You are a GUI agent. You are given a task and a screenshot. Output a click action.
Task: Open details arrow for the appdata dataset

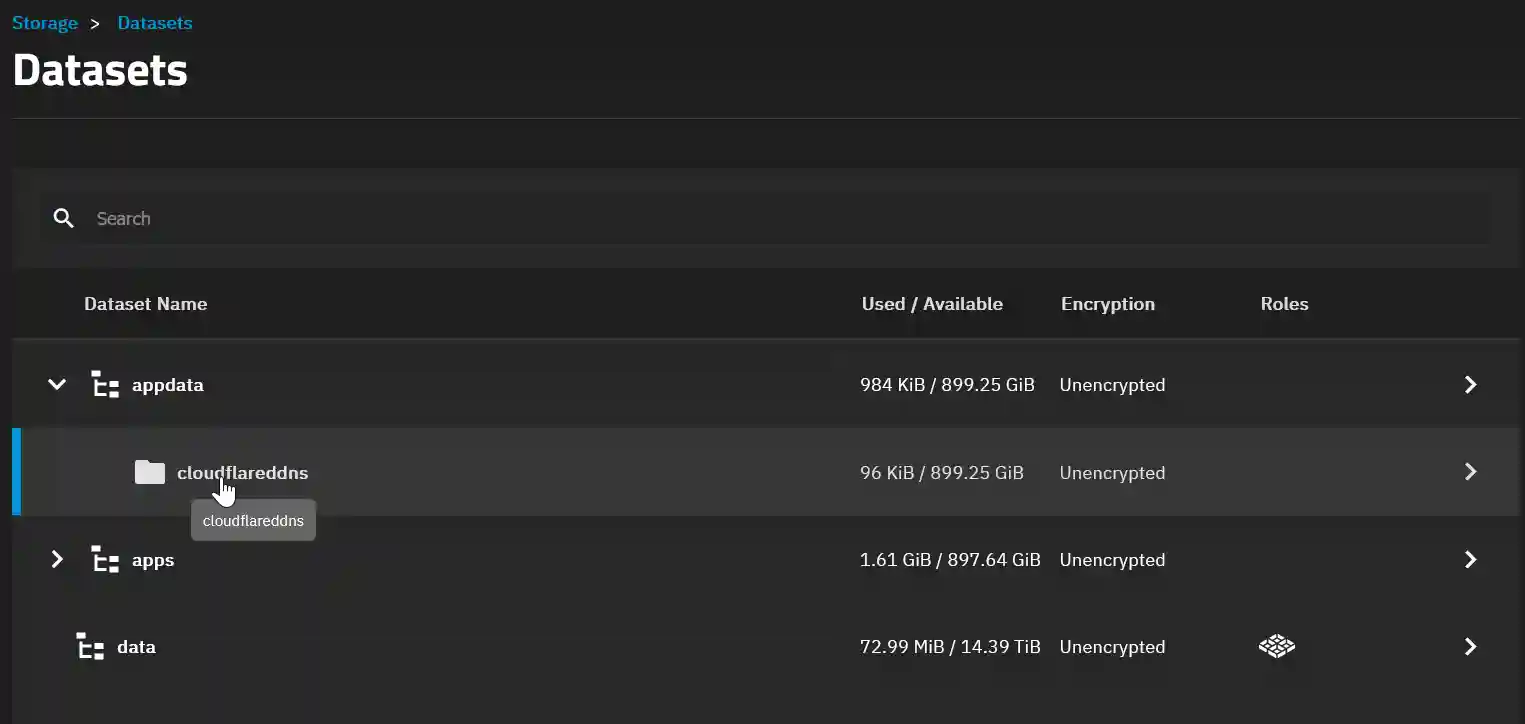tap(1470, 384)
